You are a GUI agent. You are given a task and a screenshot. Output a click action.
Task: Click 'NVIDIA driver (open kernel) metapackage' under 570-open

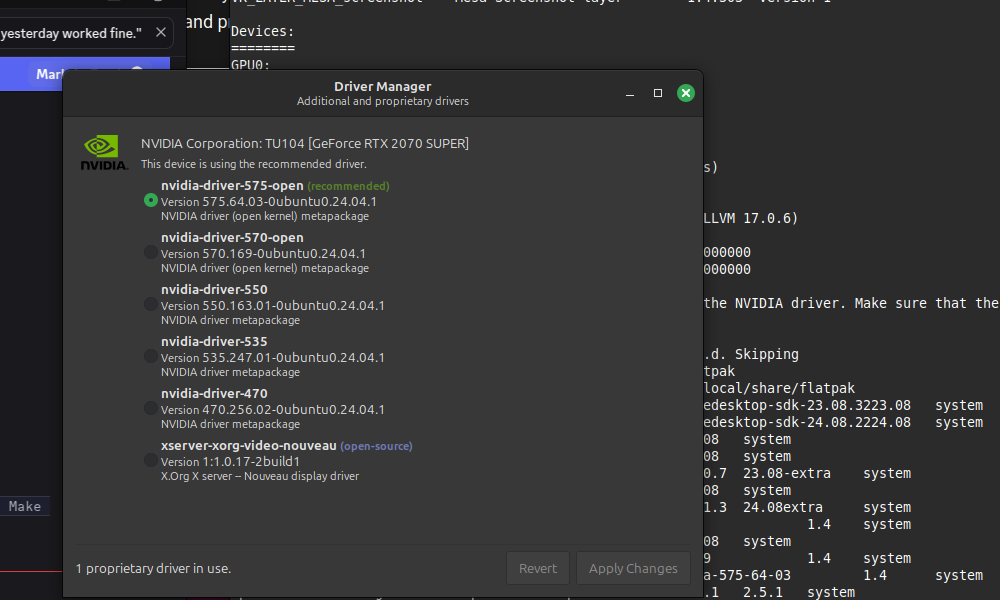(x=265, y=268)
